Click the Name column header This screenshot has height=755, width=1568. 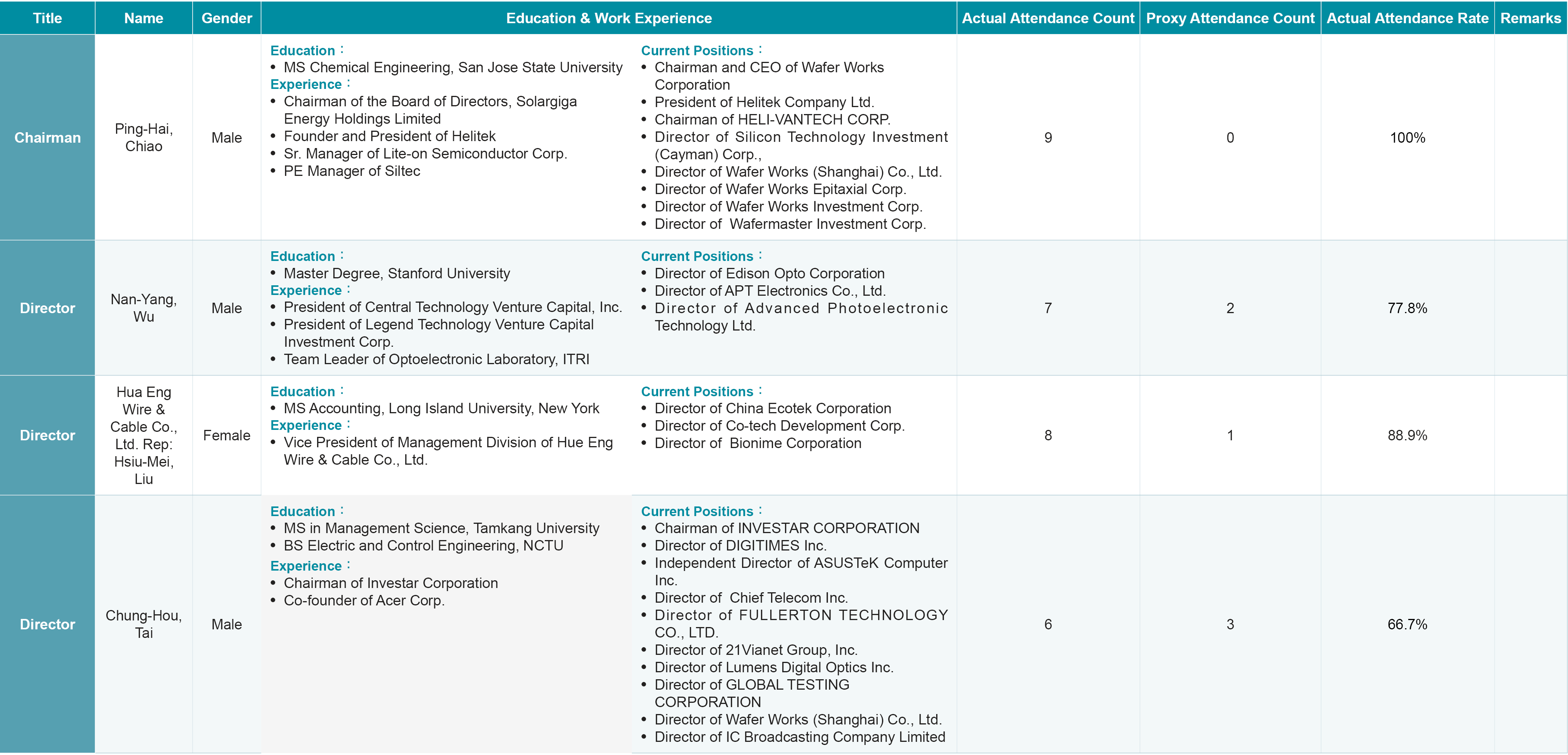tap(143, 18)
